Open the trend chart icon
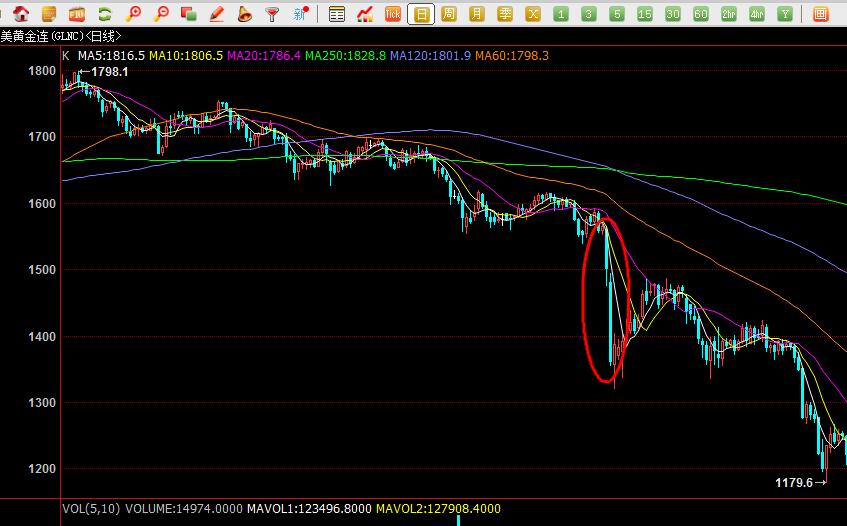Screen dimensions: 847x526 click(365, 14)
